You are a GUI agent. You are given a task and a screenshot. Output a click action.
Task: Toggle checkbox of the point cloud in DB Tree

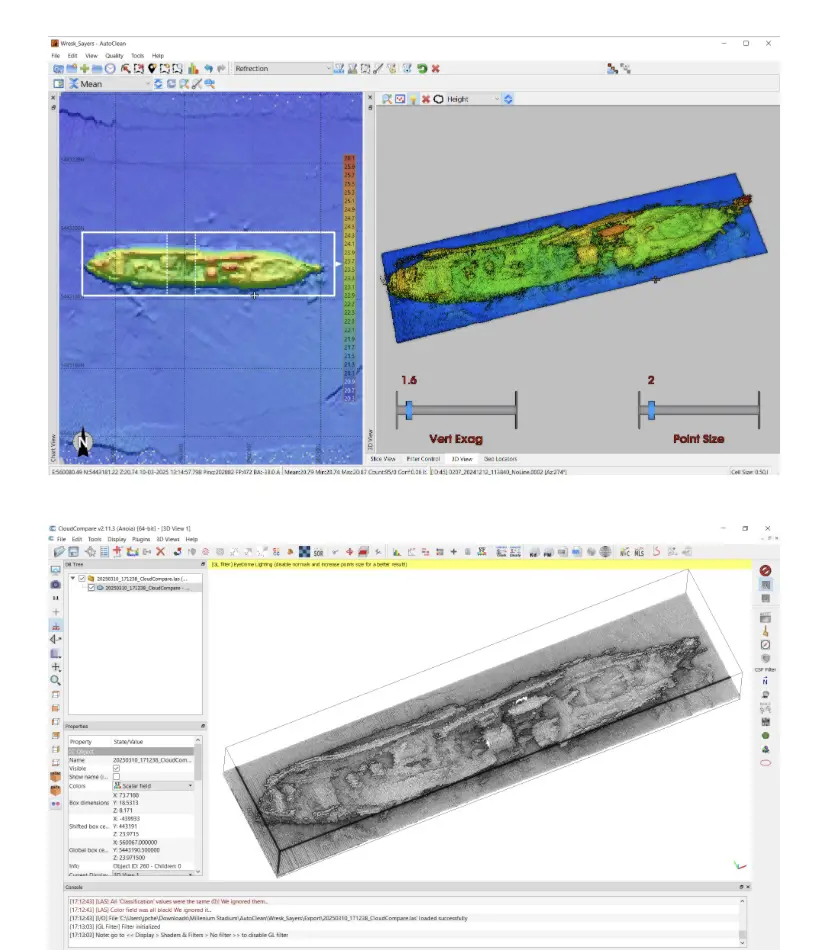(92, 588)
